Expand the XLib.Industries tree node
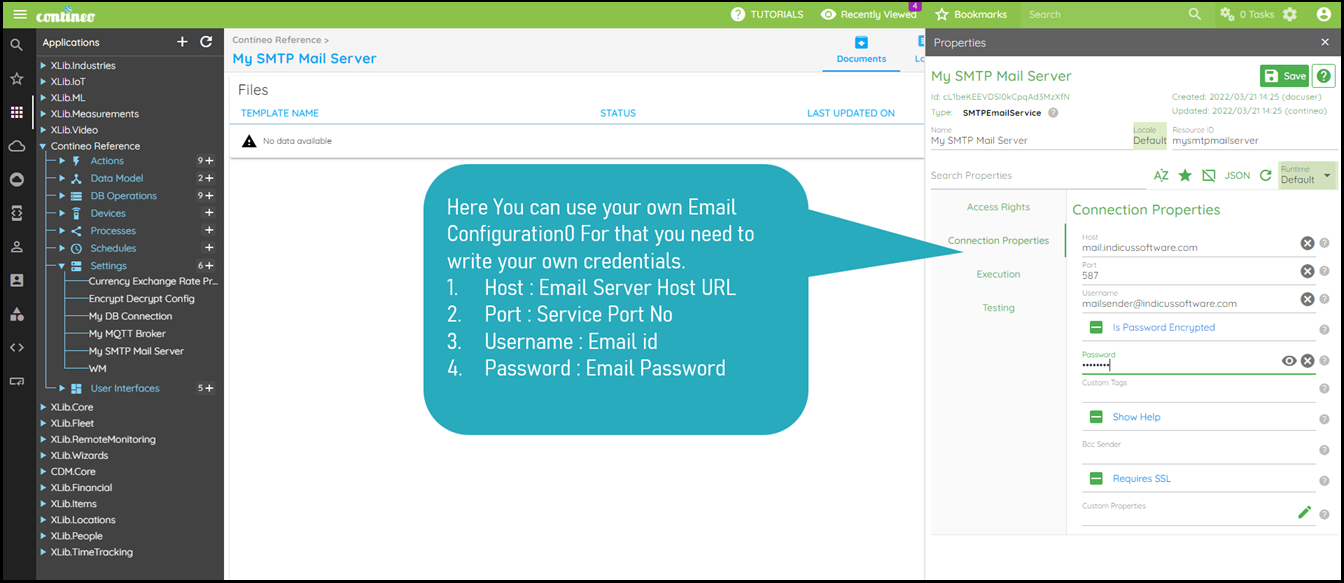The height and width of the screenshot is (583, 1344). coord(43,66)
